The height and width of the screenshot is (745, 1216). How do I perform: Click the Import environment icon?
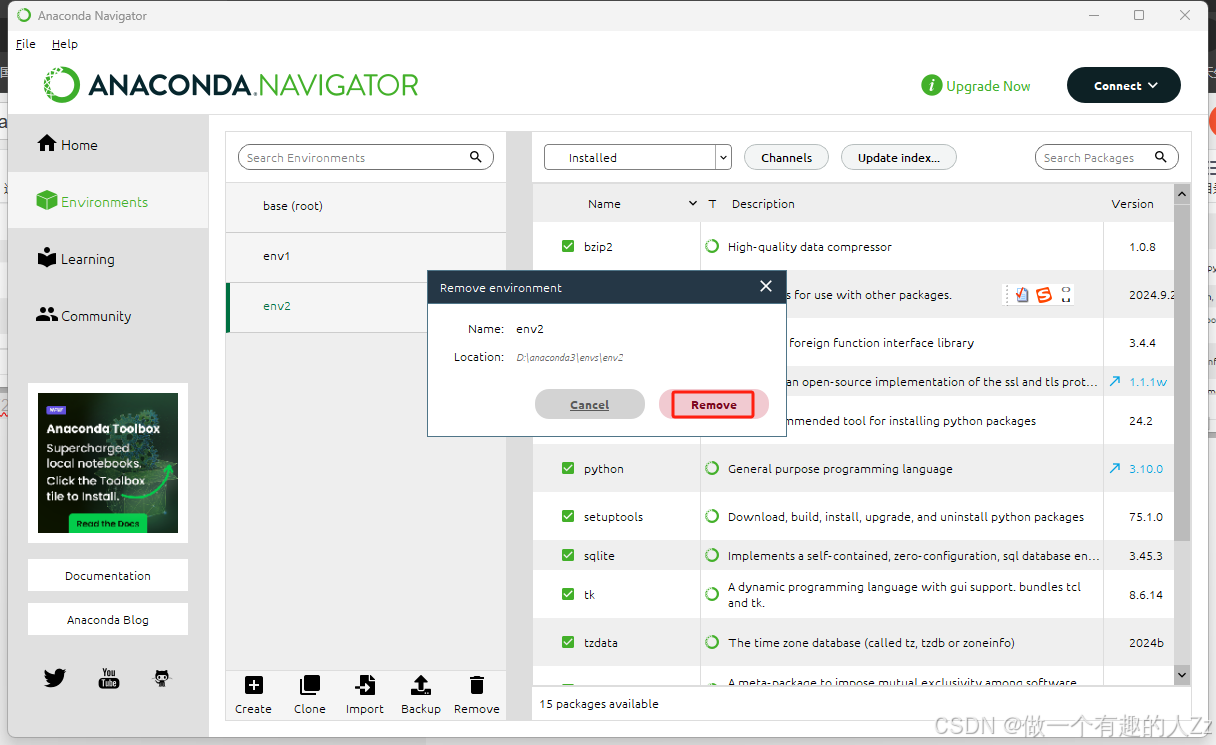point(365,685)
